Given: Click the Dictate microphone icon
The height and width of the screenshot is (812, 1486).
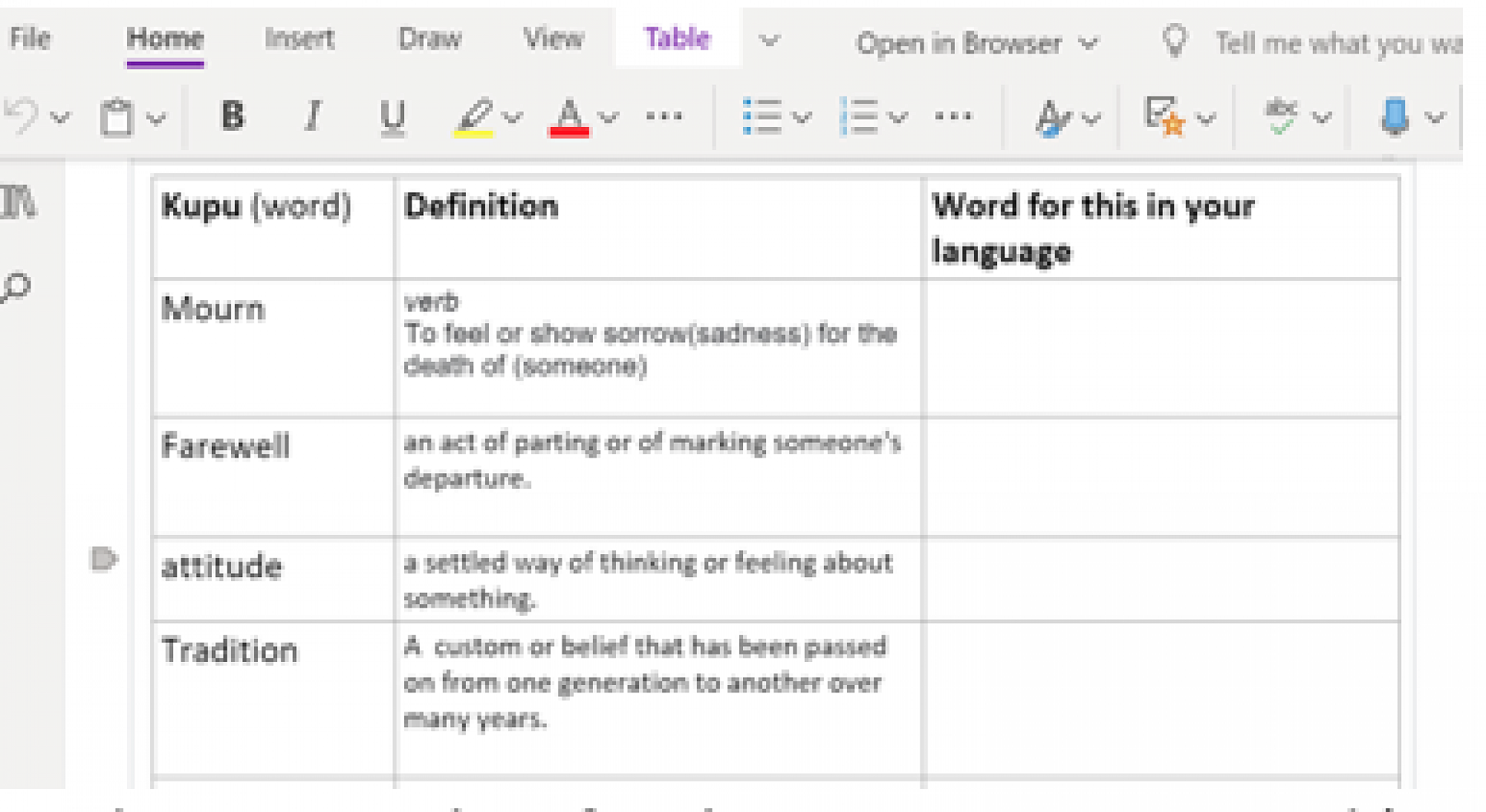Looking at the screenshot, I should tap(1395, 117).
